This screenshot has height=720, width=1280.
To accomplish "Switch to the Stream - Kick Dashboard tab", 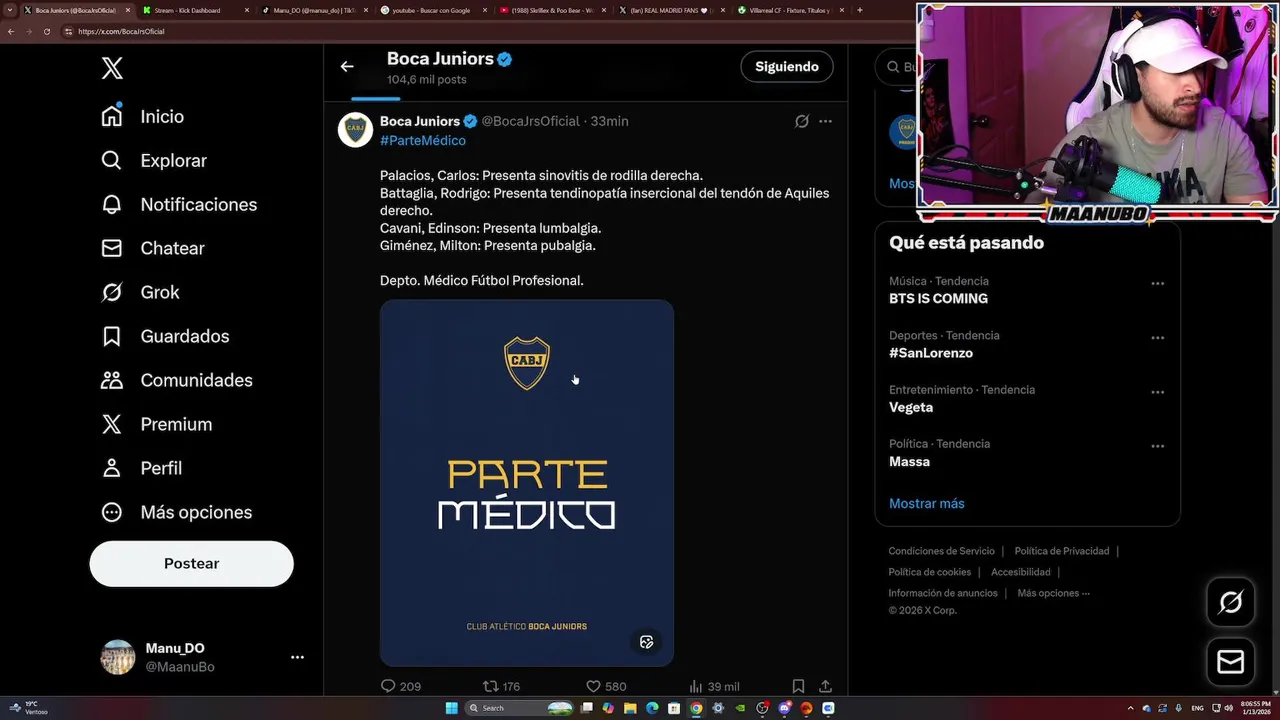I will 195,10.
